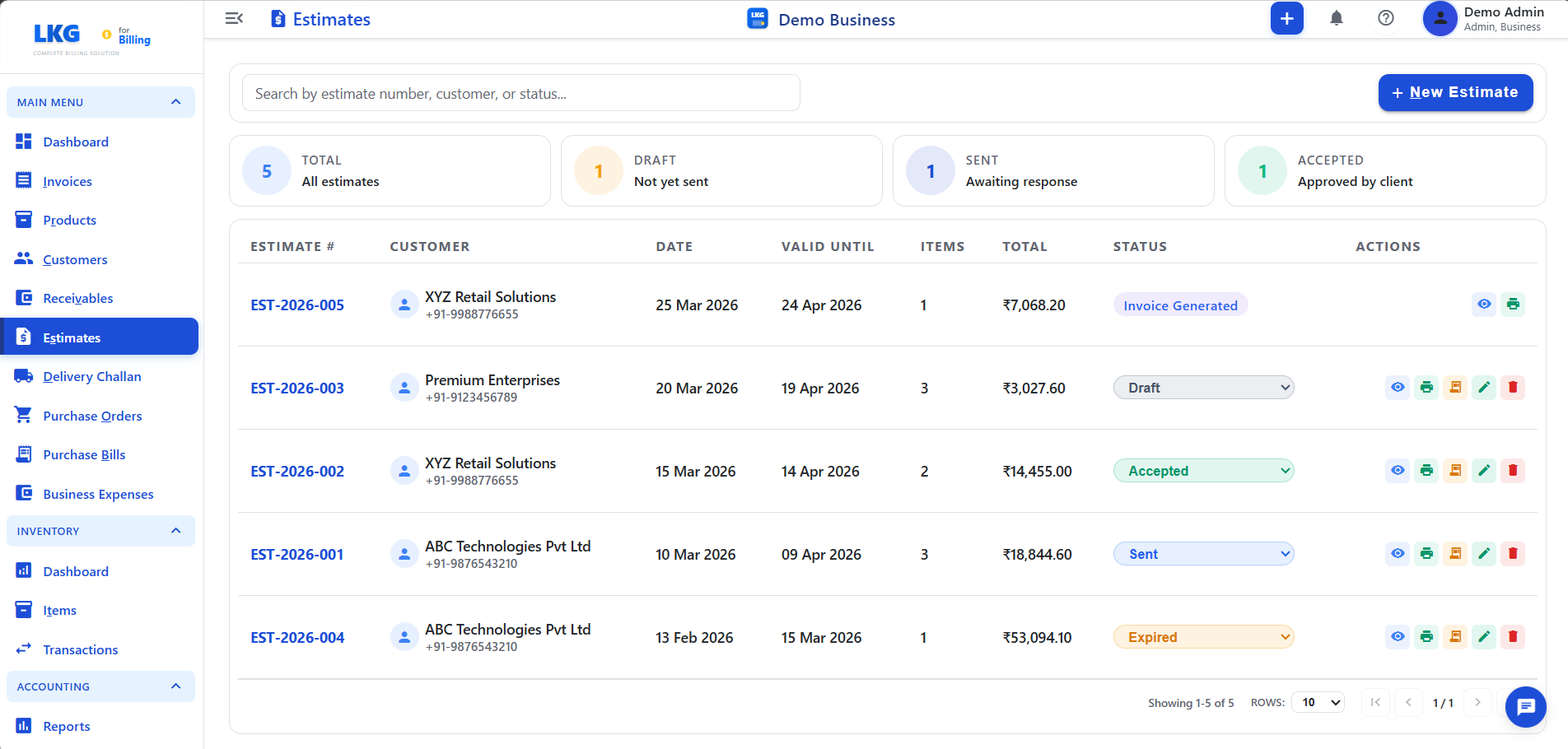The height and width of the screenshot is (749, 1568).
Task: Open the notifications bell
Action: click(x=1336, y=18)
